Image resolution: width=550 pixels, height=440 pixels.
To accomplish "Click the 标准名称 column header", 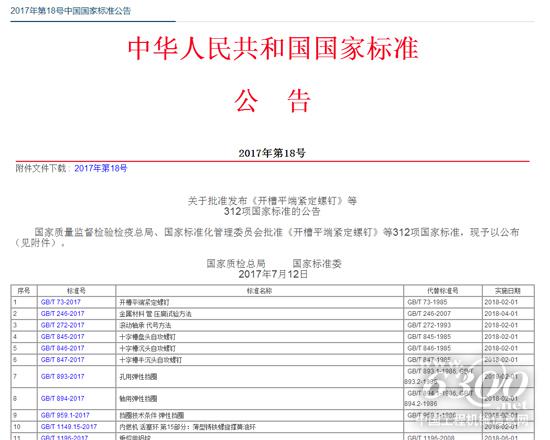I will [x=260, y=291].
